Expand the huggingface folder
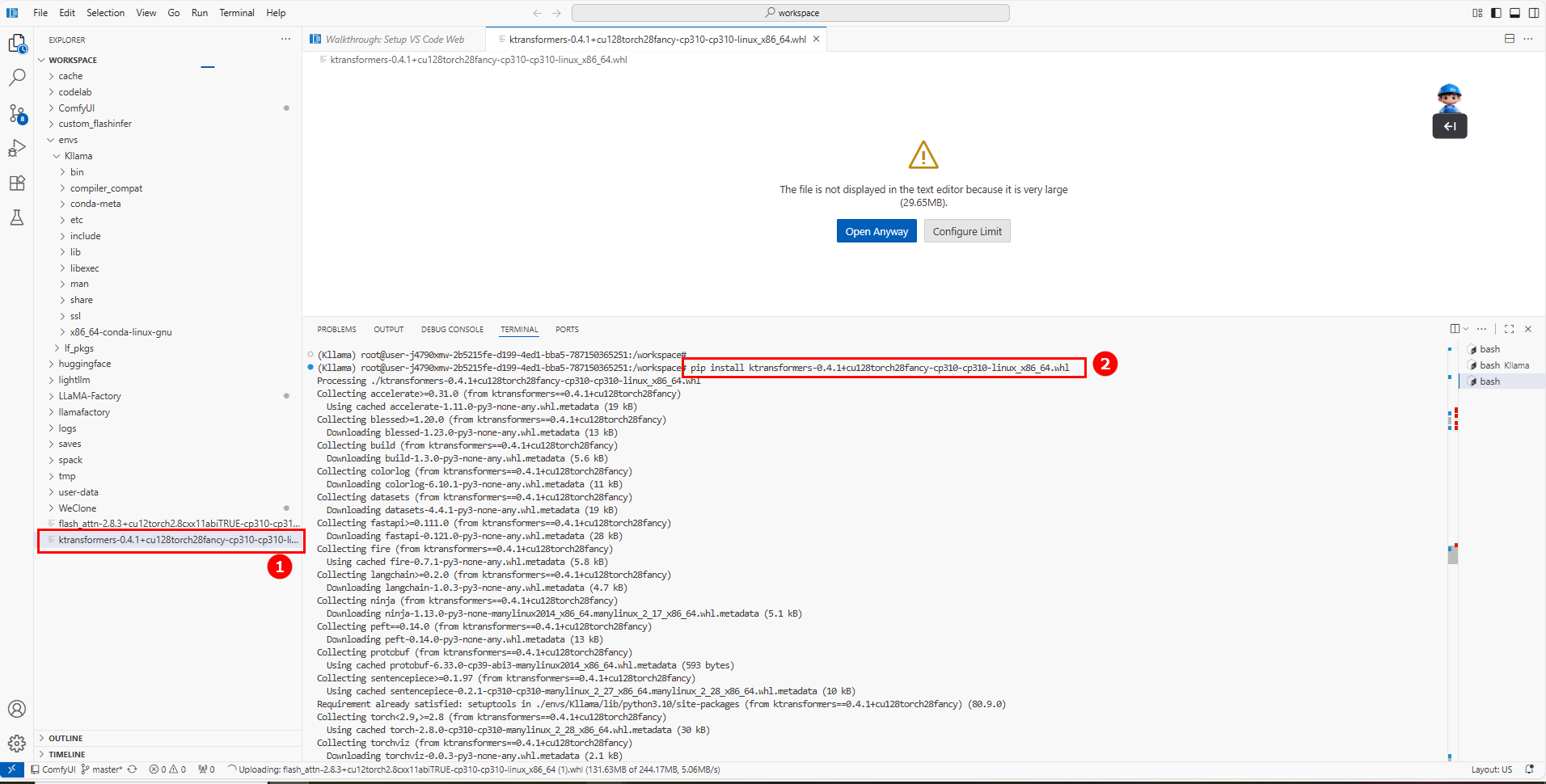The image size is (1546, 784). (84, 364)
